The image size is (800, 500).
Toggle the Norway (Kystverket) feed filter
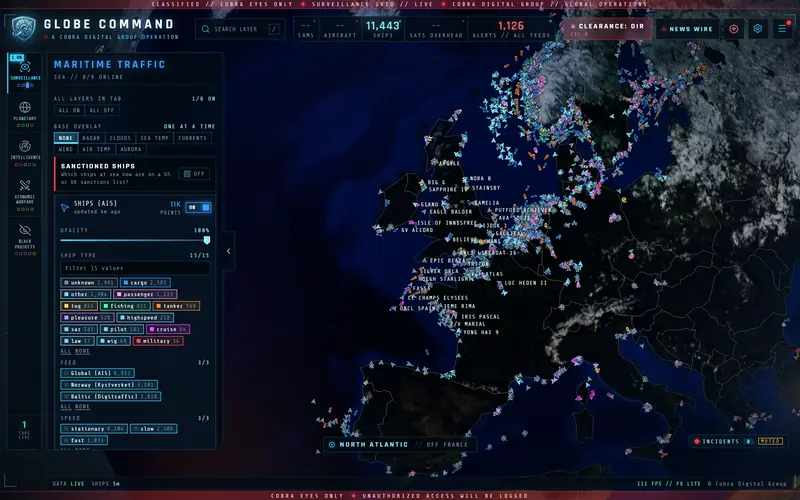tap(109, 385)
